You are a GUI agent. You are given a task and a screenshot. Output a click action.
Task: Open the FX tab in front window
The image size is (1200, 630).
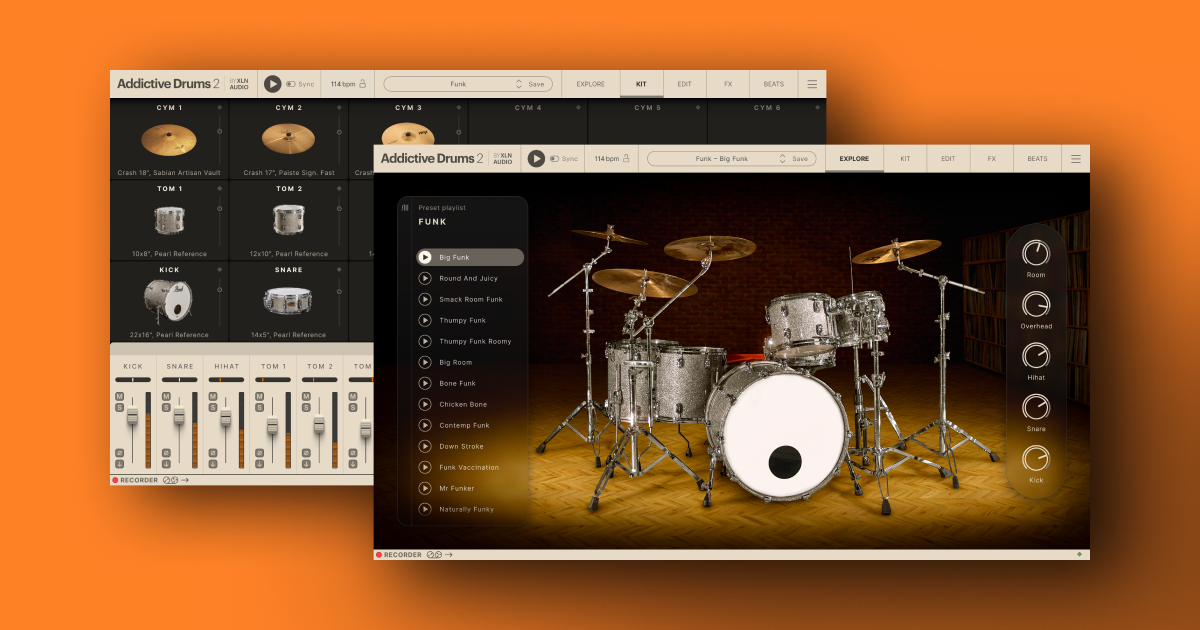click(992, 158)
